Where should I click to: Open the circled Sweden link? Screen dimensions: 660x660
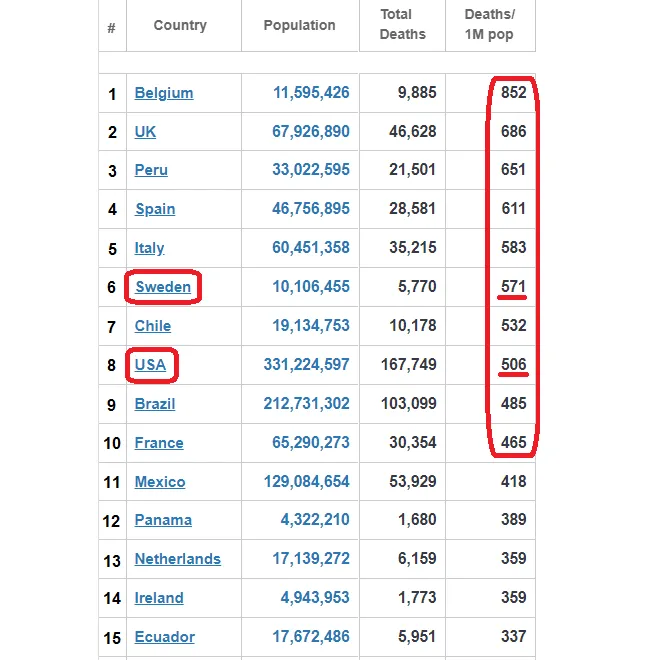(163, 287)
